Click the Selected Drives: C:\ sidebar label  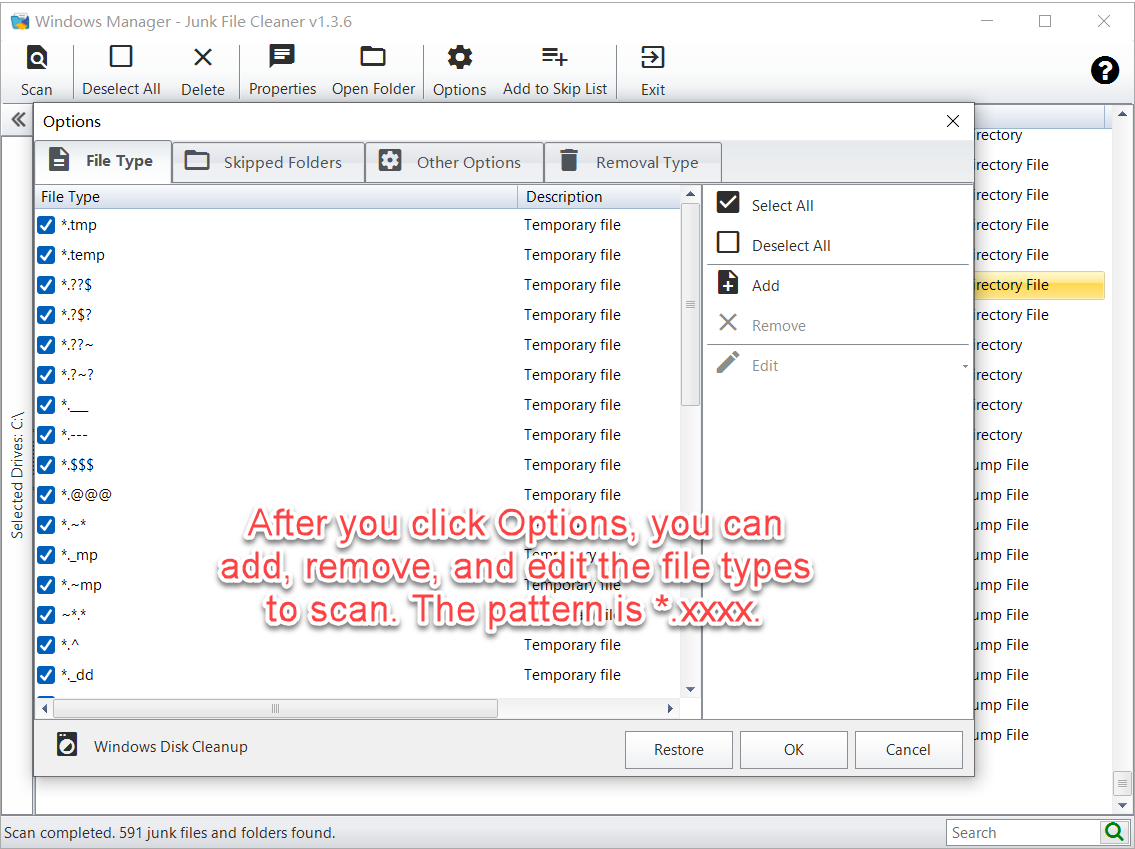coord(17,475)
